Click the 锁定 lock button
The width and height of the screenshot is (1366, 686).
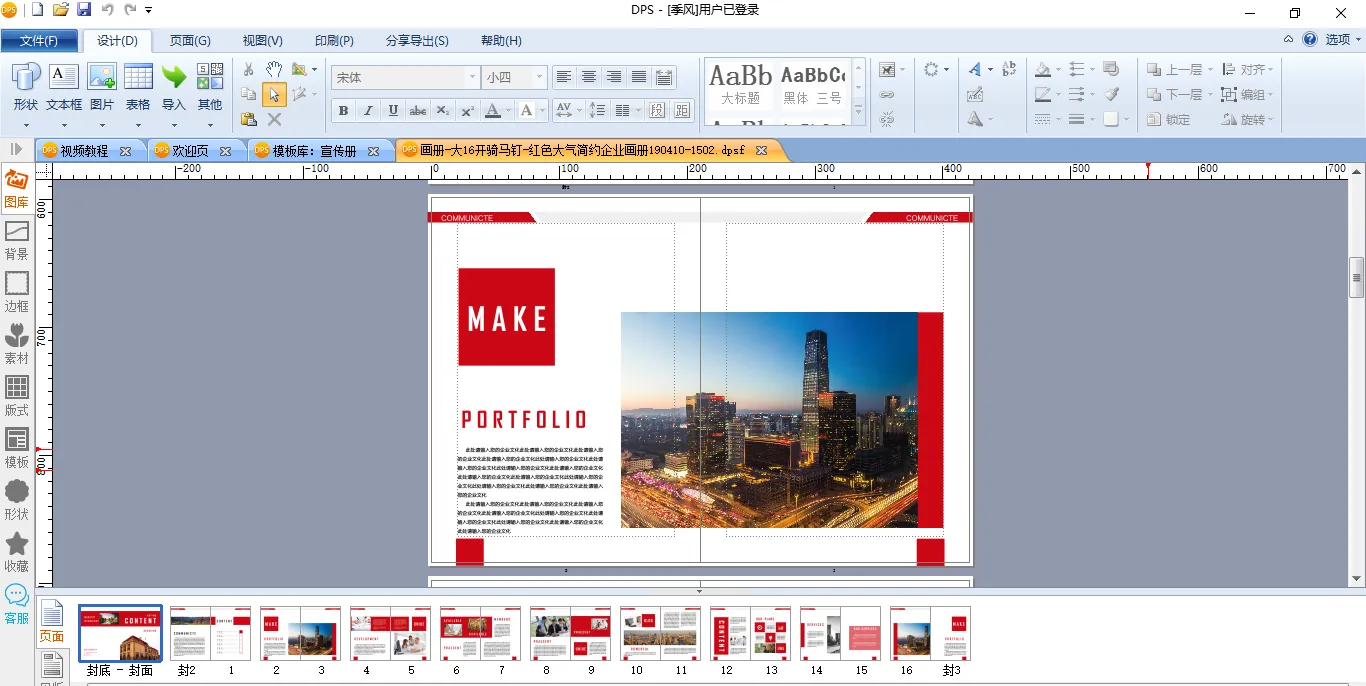pyautogui.click(x=1168, y=119)
